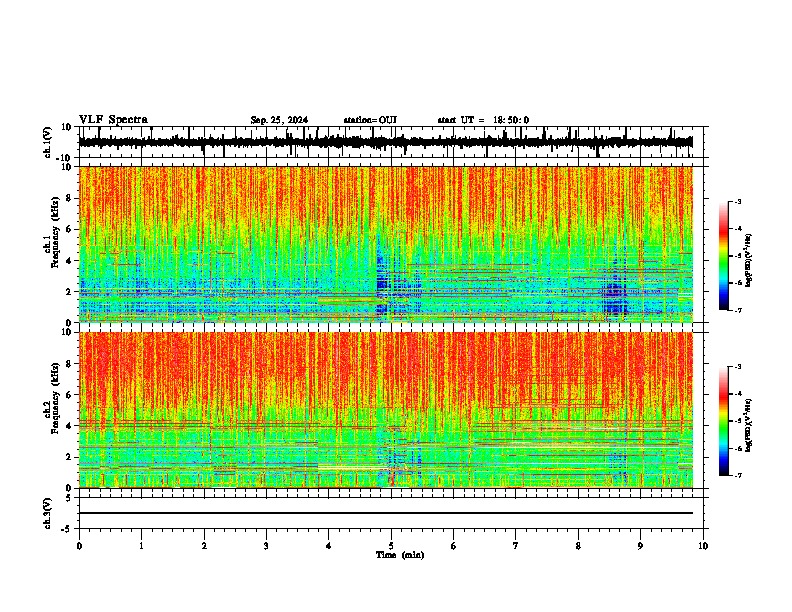This screenshot has height=612, width=792.
Task: Click the ch.2 spectrogram panel
Action: point(386,410)
